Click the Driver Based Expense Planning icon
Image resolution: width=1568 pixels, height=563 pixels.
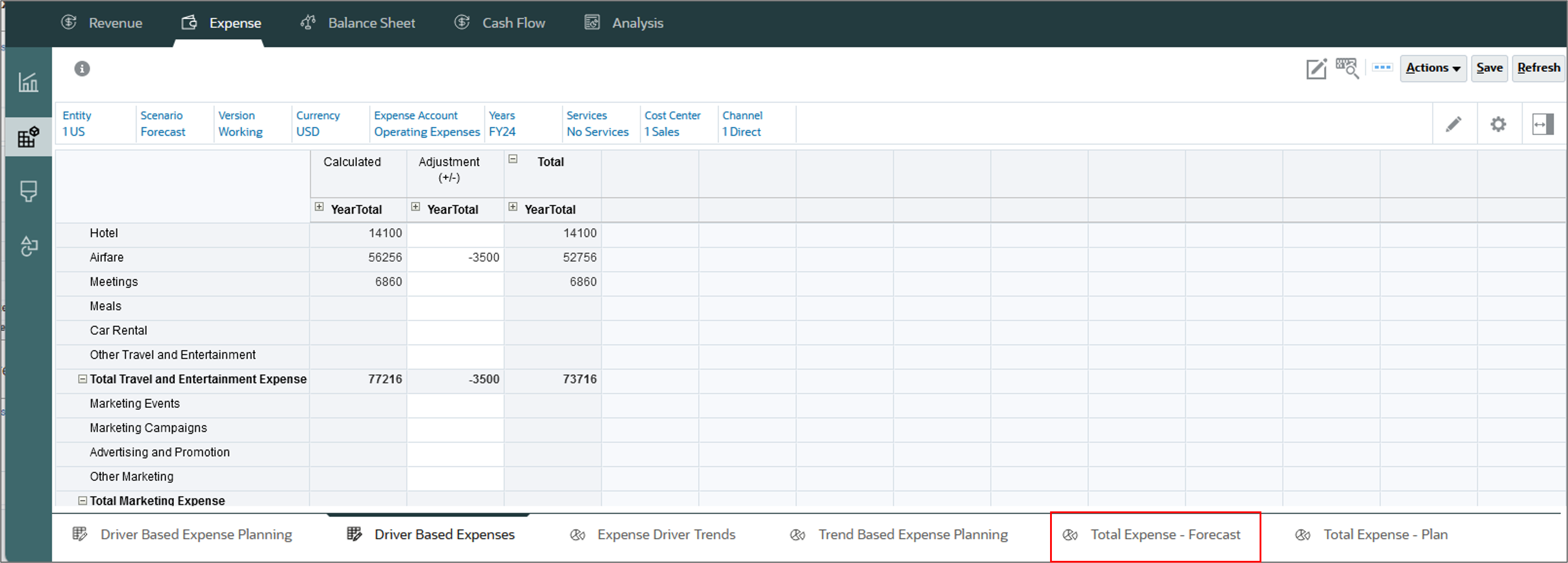pos(80,534)
